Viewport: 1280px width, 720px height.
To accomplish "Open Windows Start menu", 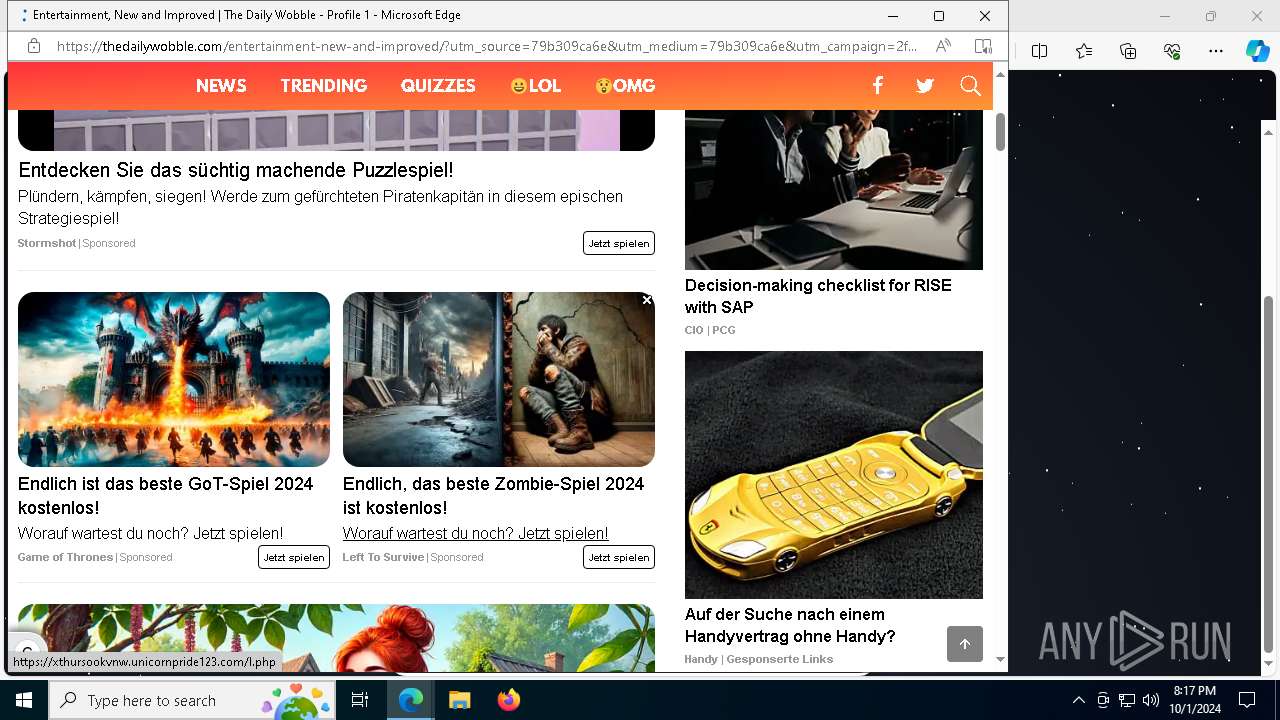I will click(24, 700).
